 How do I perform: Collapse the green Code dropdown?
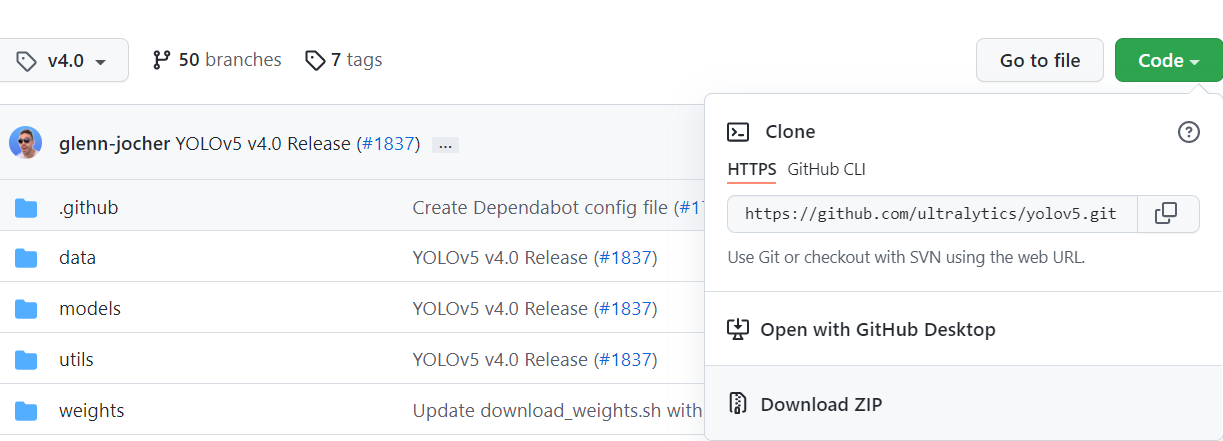pyautogui.click(x=1168, y=61)
